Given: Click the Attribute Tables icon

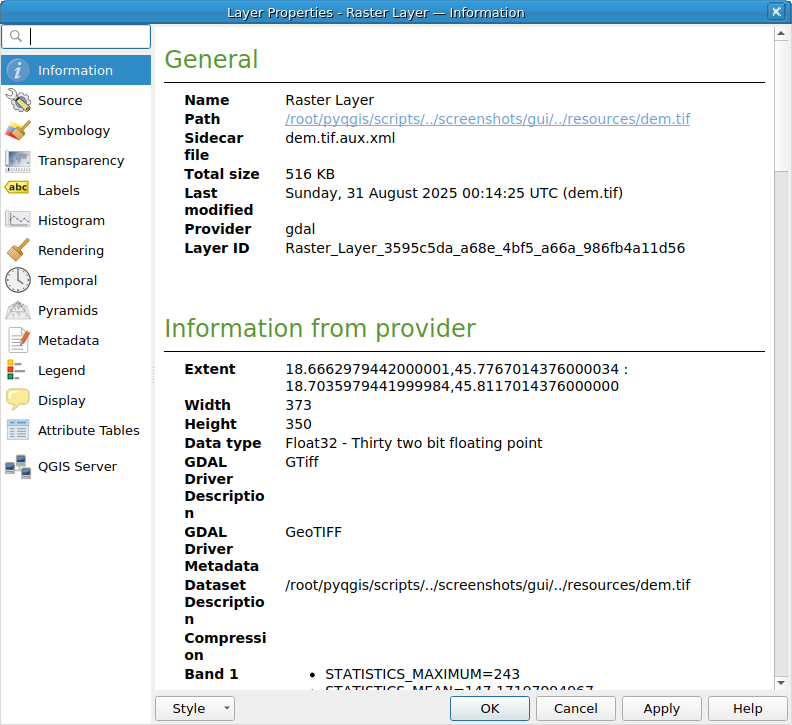Looking at the screenshot, I should click(x=18, y=430).
